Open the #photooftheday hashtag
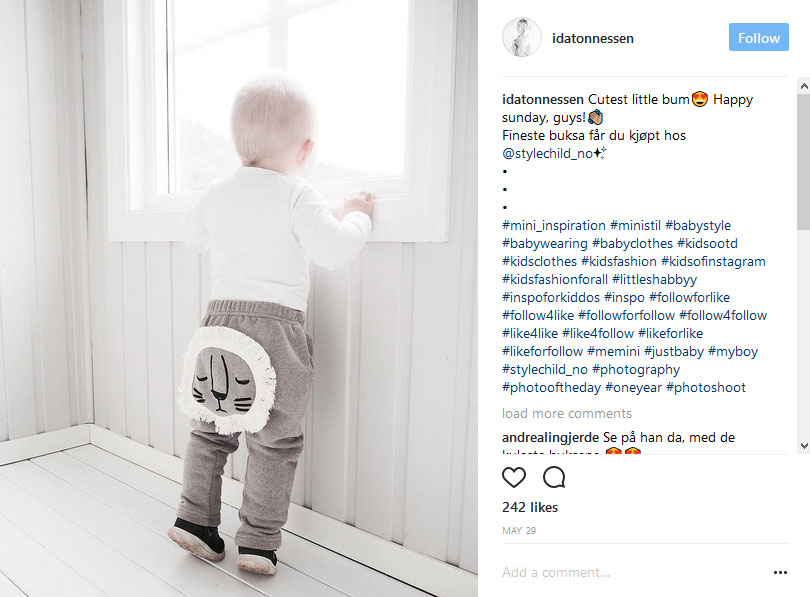This screenshot has width=810, height=597. 551,387
